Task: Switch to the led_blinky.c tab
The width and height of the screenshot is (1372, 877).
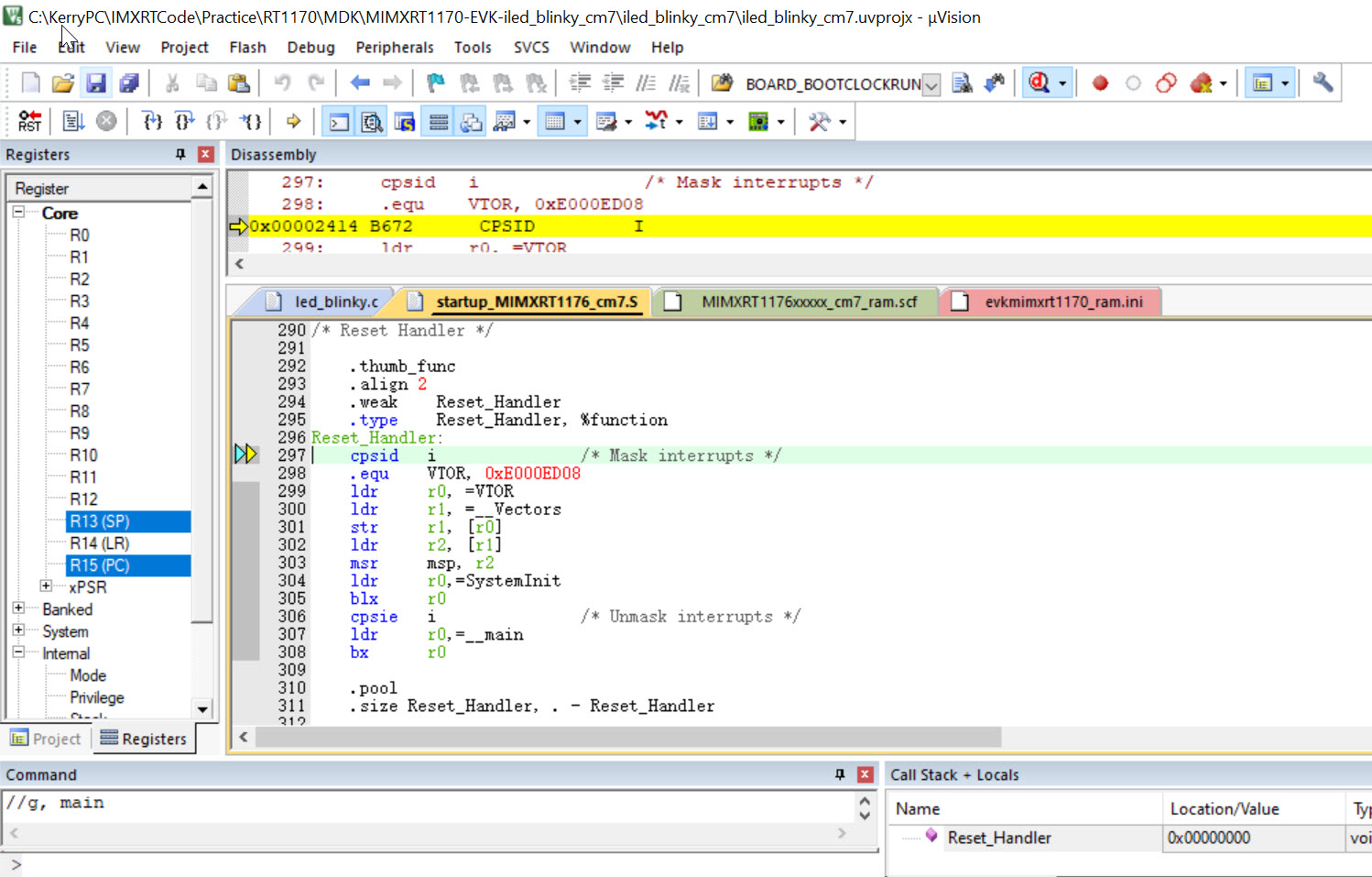Action: (x=335, y=301)
